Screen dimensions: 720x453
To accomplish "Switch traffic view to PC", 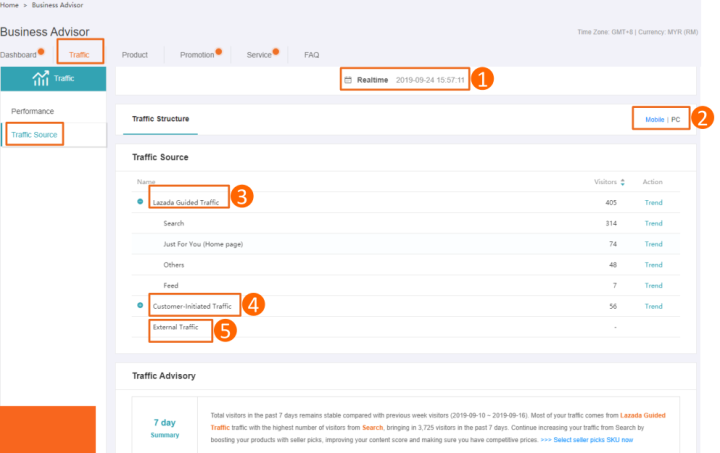I will [676, 119].
